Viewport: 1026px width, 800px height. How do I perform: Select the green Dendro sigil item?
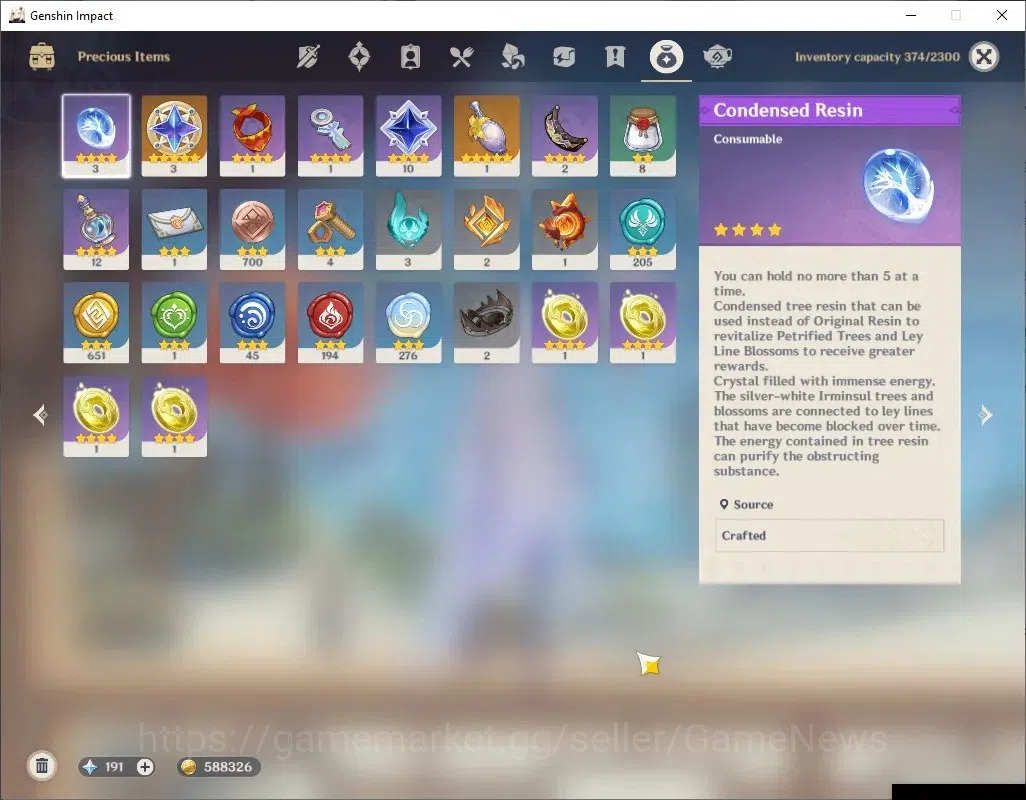pyautogui.click(x=174, y=323)
